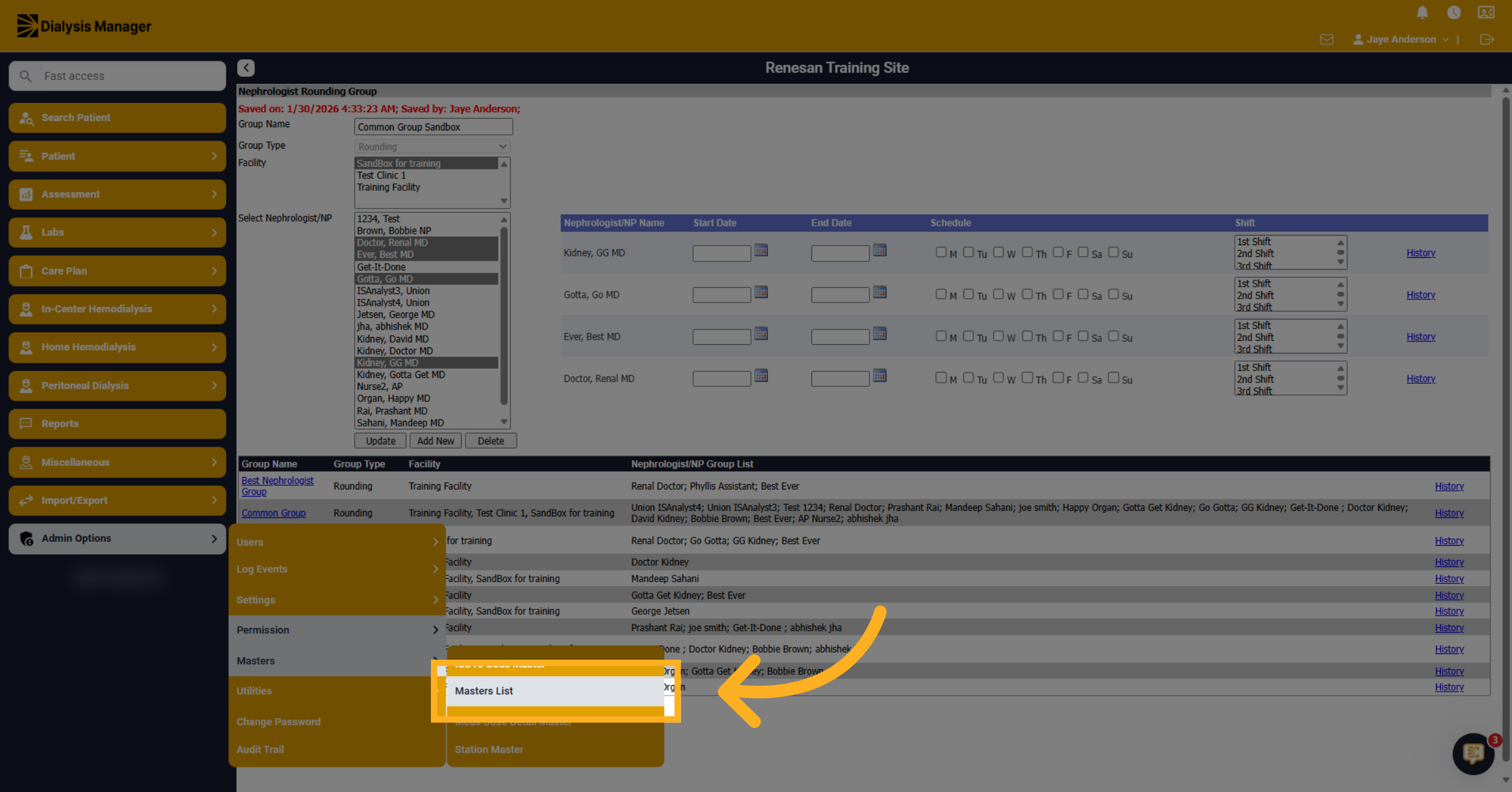Click the Dialysis Manager logo
This screenshot has height=792, width=1512.
(84, 26)
